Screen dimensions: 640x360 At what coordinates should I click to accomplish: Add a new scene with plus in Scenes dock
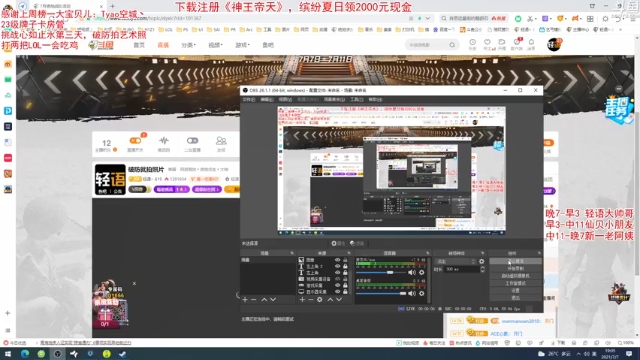245,300
